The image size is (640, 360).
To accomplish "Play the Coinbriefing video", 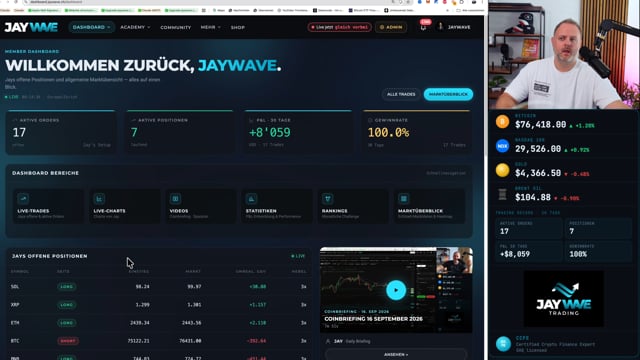I will (396, 290).
